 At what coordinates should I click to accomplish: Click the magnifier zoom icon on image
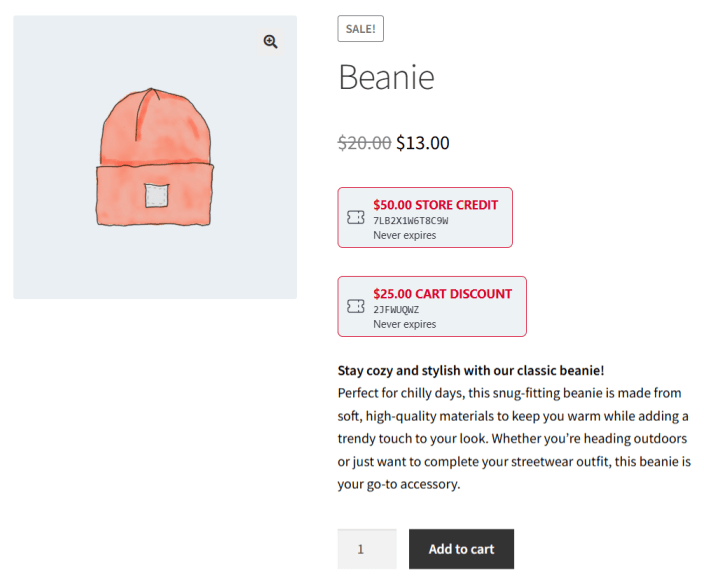[x=270, y=41]
